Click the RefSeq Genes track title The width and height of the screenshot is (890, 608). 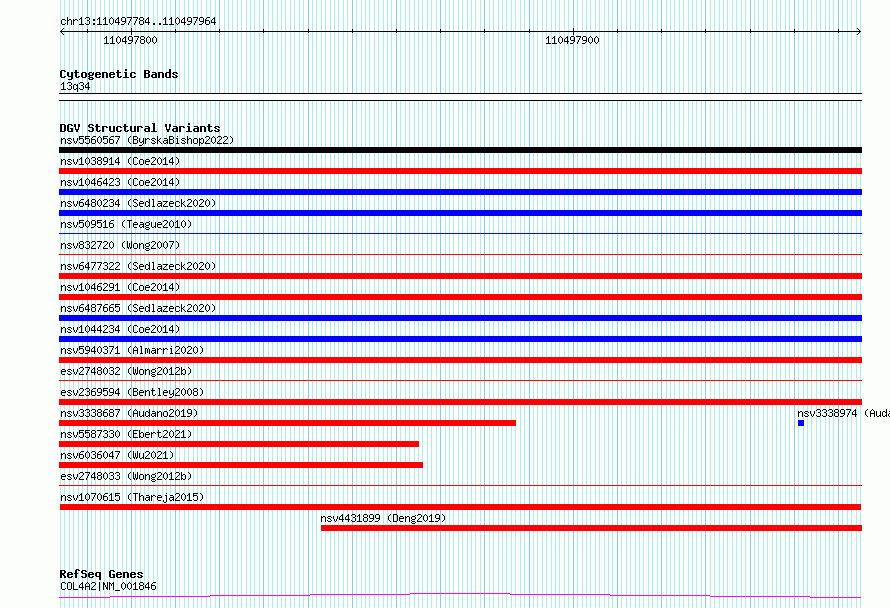coord(101,575)
